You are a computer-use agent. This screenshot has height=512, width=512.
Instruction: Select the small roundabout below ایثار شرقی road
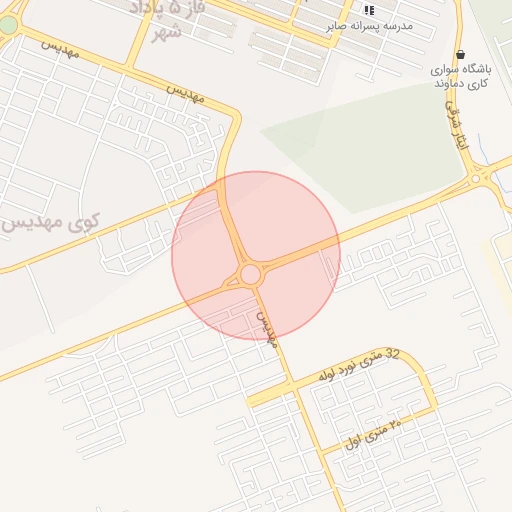476,179
